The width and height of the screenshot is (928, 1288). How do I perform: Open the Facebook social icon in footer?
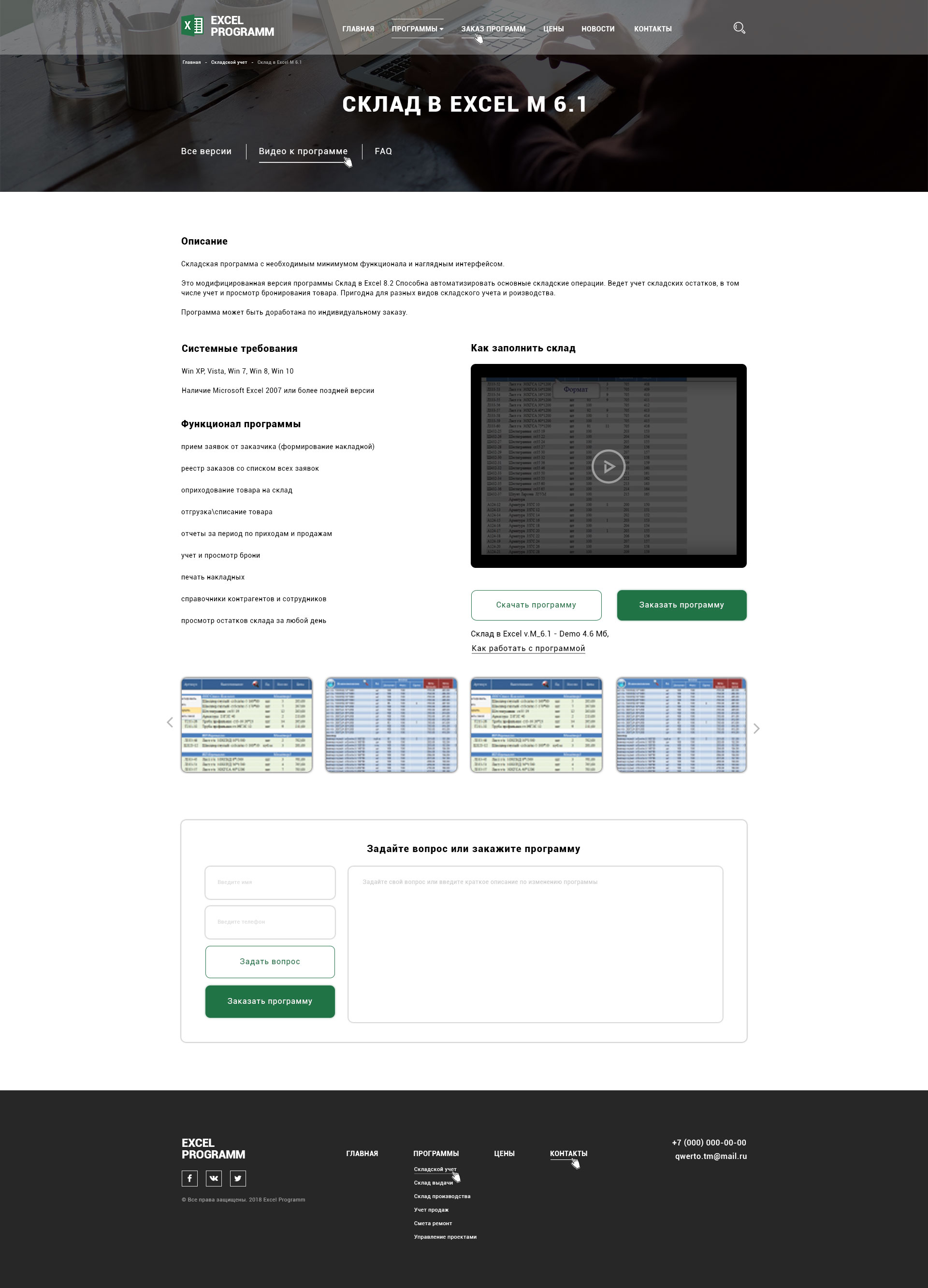[x=189, y=1178]
